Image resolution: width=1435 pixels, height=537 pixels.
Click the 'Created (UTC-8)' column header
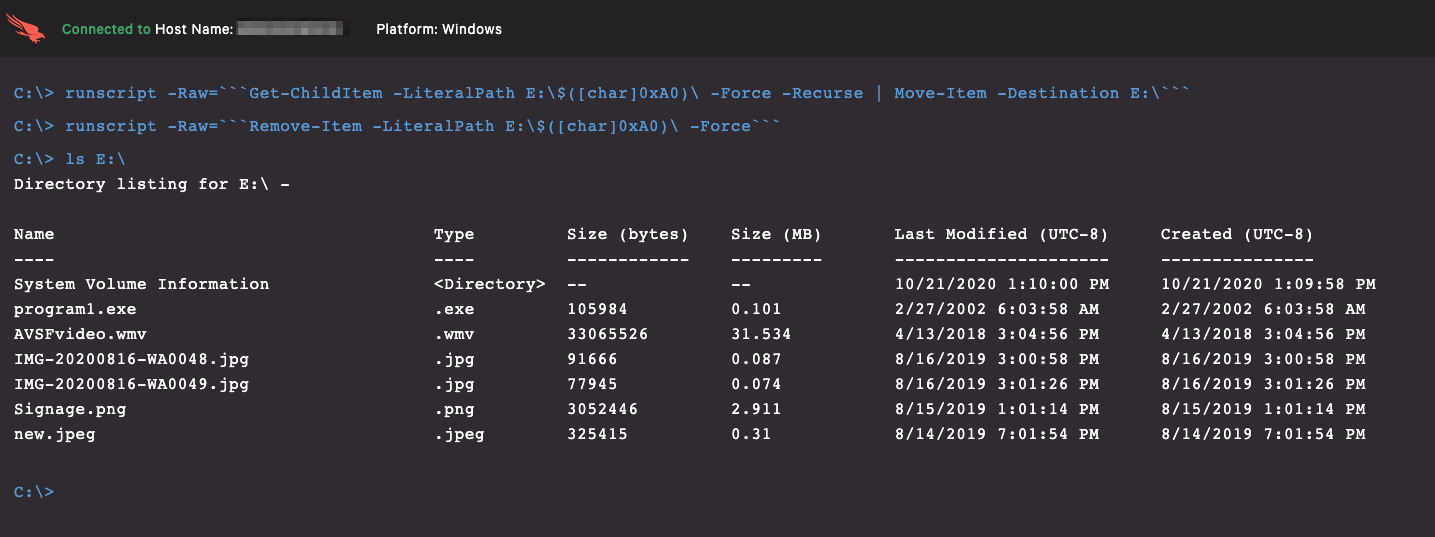click(1237, 234)
